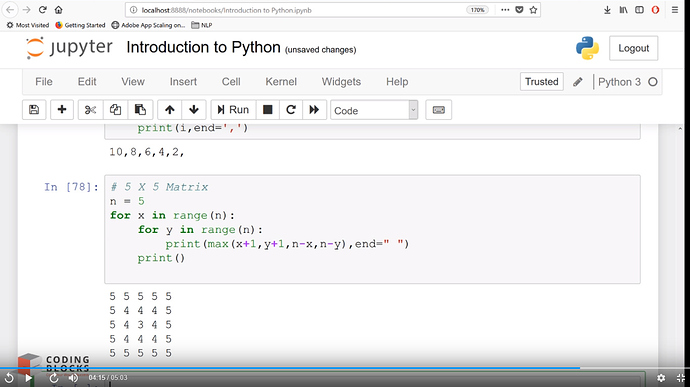Open the File menu
This screenshot has width=690, height=387.
point(44,82)
